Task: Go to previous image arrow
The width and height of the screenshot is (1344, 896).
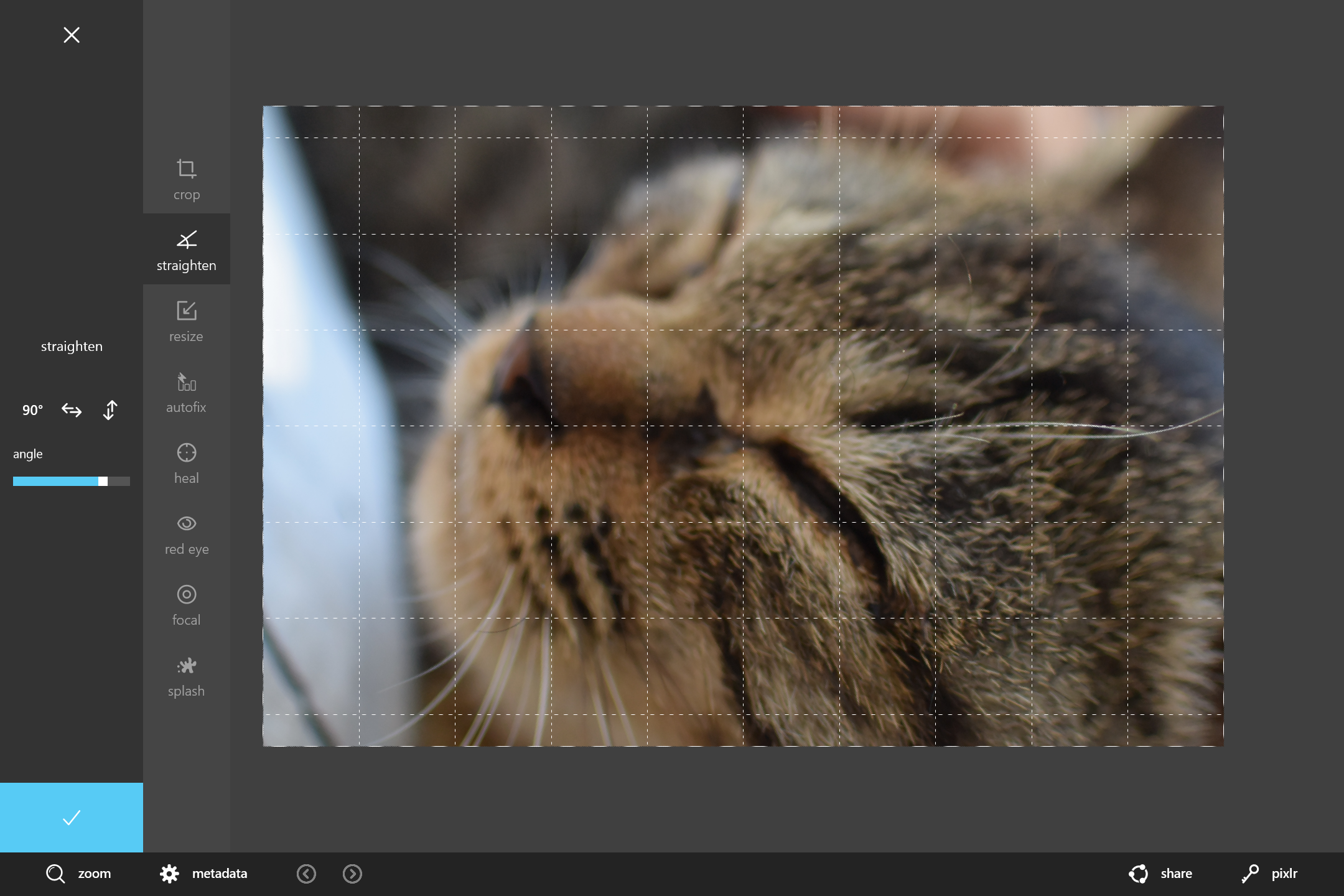Action: pyautogui.click(x=306, y=874)
